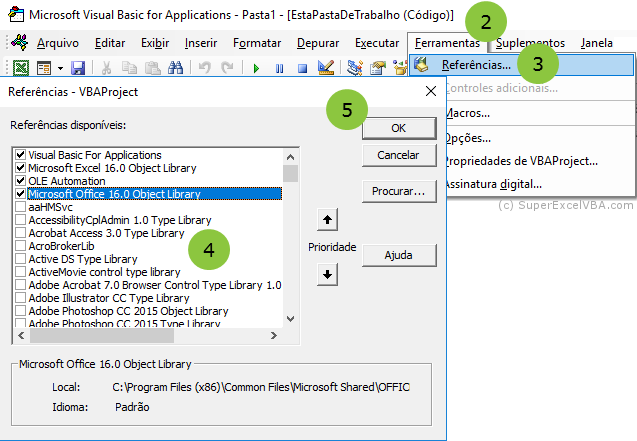Move priority down with the down arrow
637x441 pixels.
click(x=327, y=275)
